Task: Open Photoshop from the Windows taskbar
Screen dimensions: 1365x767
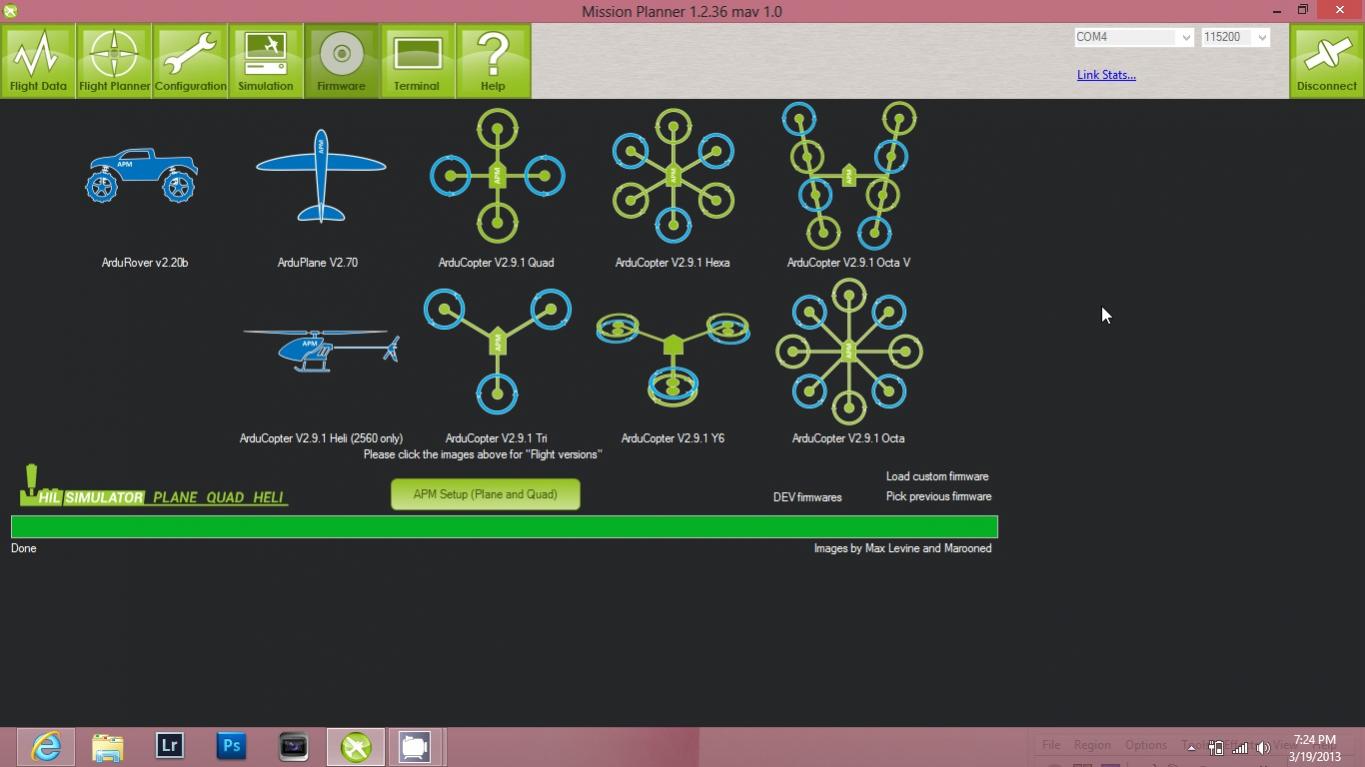Action: pos(231,746)
